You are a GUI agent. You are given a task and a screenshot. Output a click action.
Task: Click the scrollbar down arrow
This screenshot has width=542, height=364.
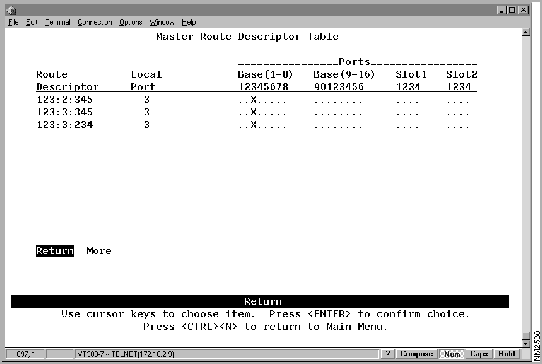coord(526,343)
